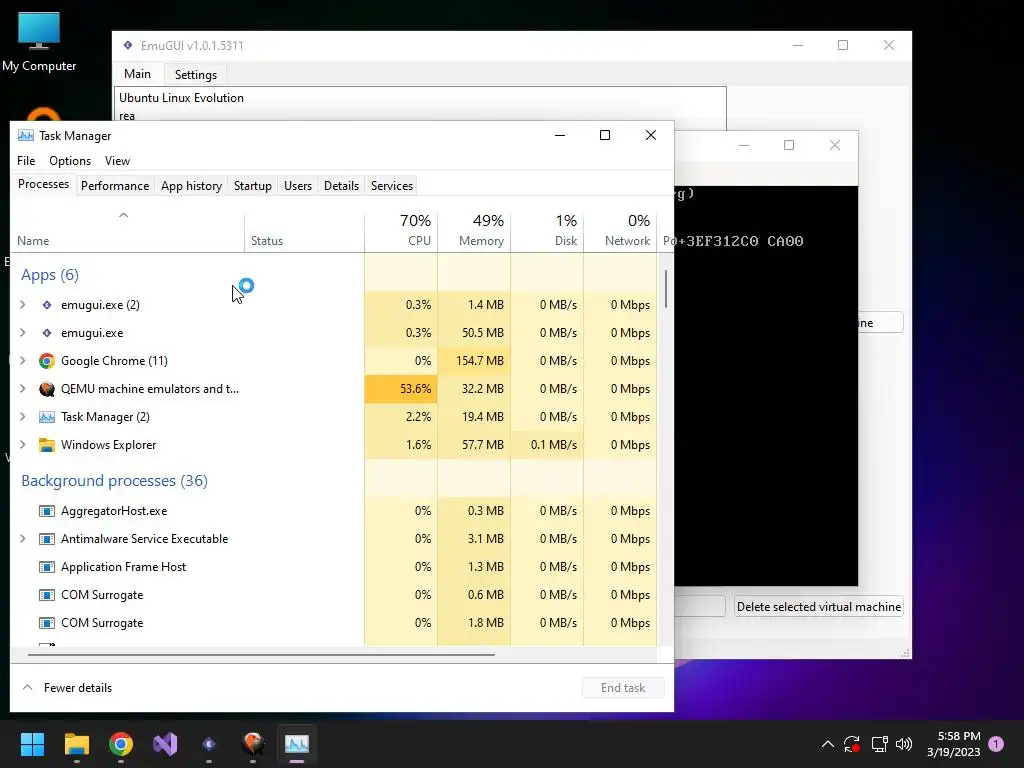Screen dimensions: 1024x768
Task: Switch to the Performance tab
Action: click(x=115, y=186)
